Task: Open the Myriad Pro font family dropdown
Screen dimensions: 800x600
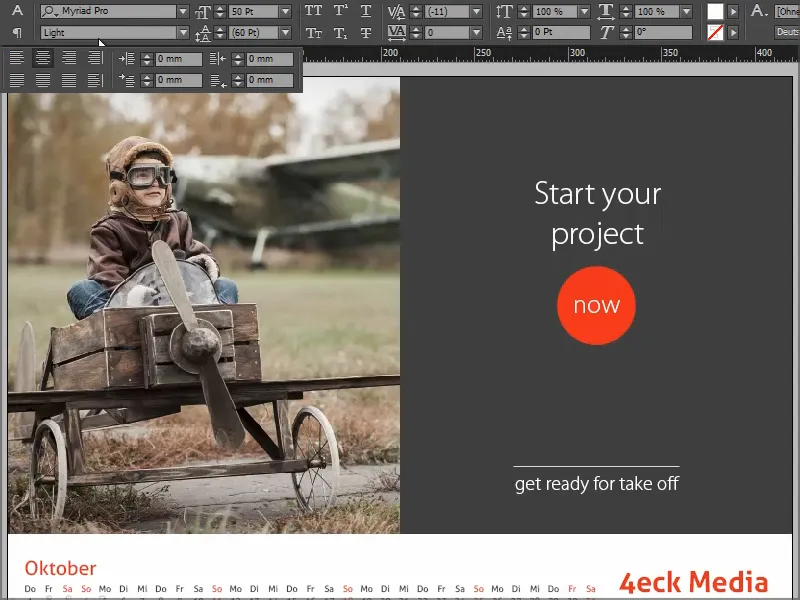Action: (x=183, y=11)
